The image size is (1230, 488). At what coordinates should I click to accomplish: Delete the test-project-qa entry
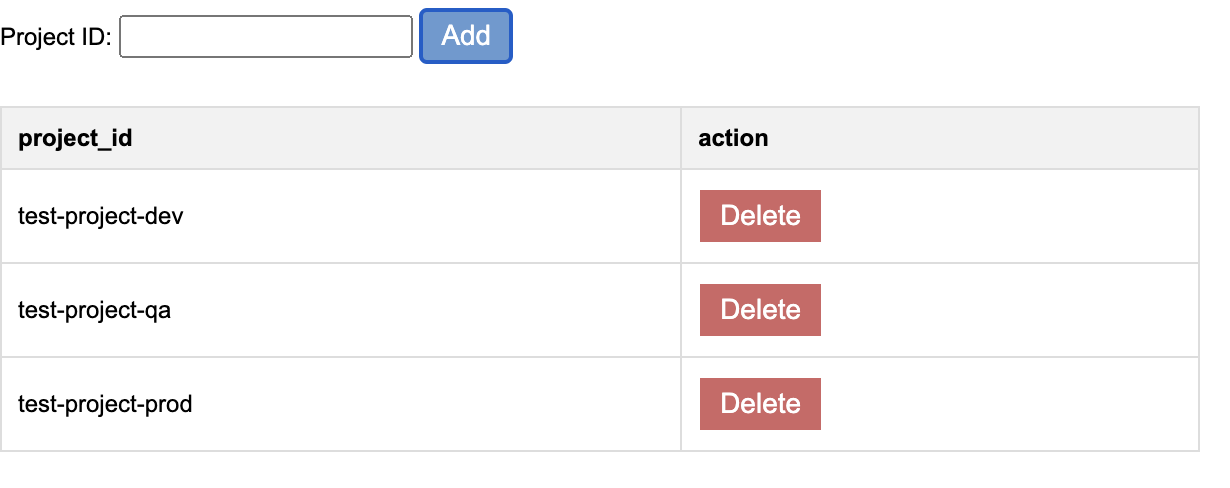760,310
